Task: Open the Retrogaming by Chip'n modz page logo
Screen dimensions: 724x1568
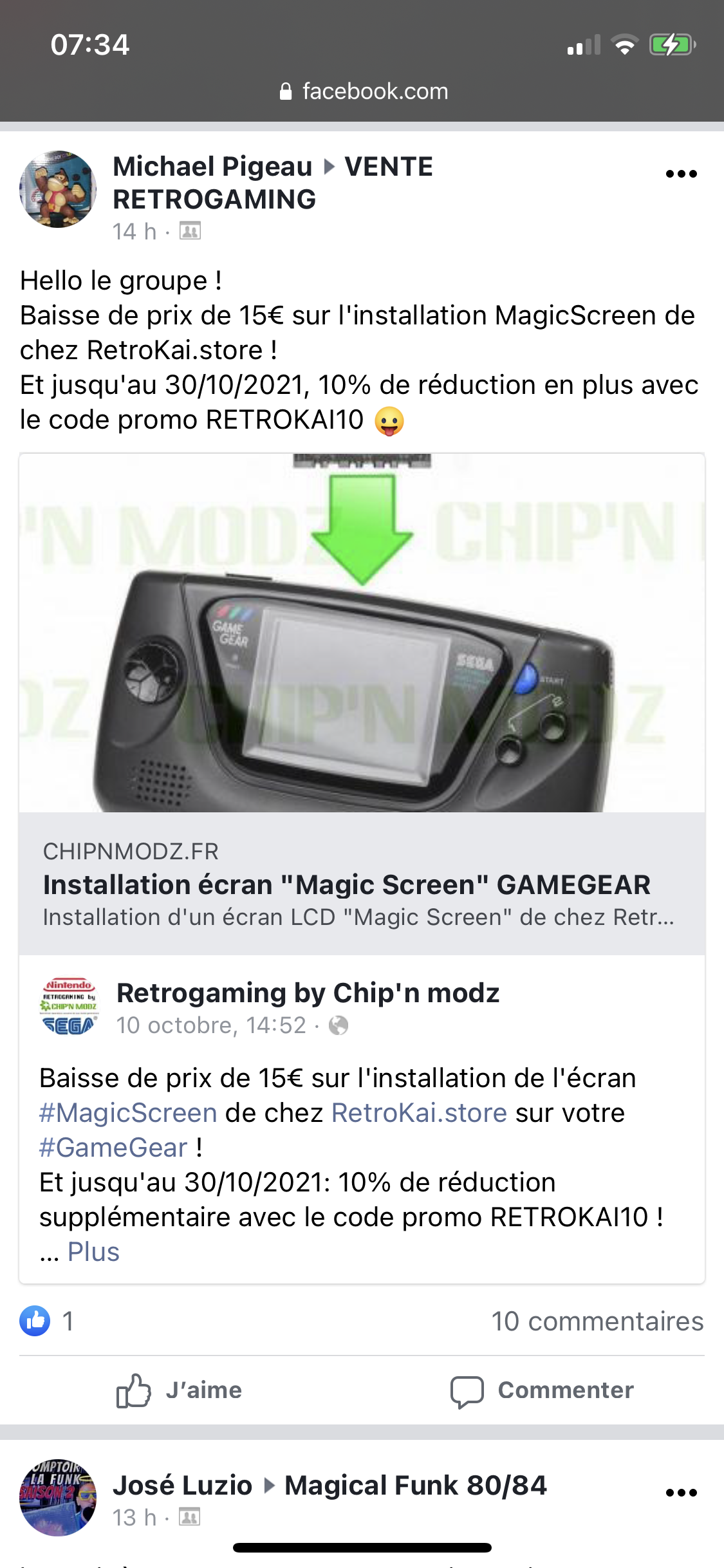Action: point(69,1007)
